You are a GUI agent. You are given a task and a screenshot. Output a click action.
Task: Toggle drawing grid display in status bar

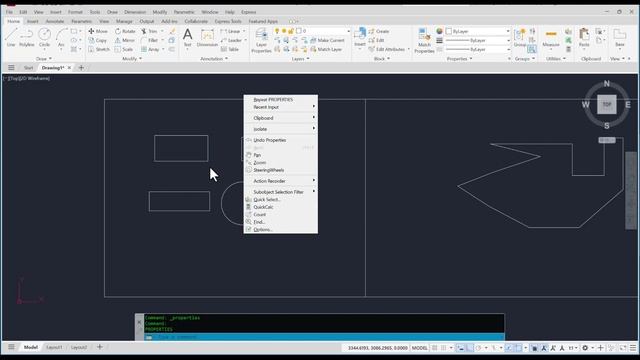point(434,348)
